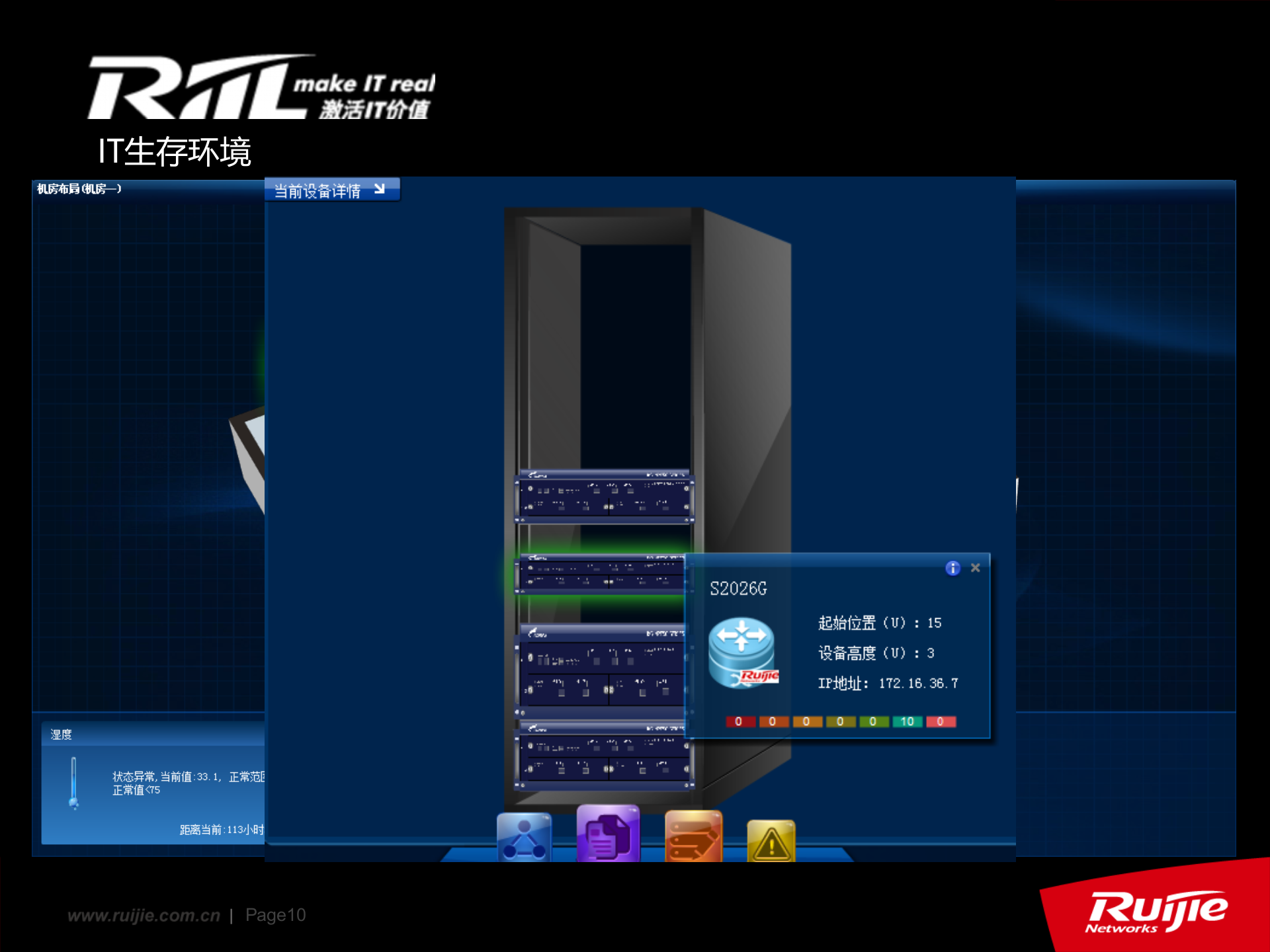Click the red alarm severity swatch showing 0

coord(740,721)
